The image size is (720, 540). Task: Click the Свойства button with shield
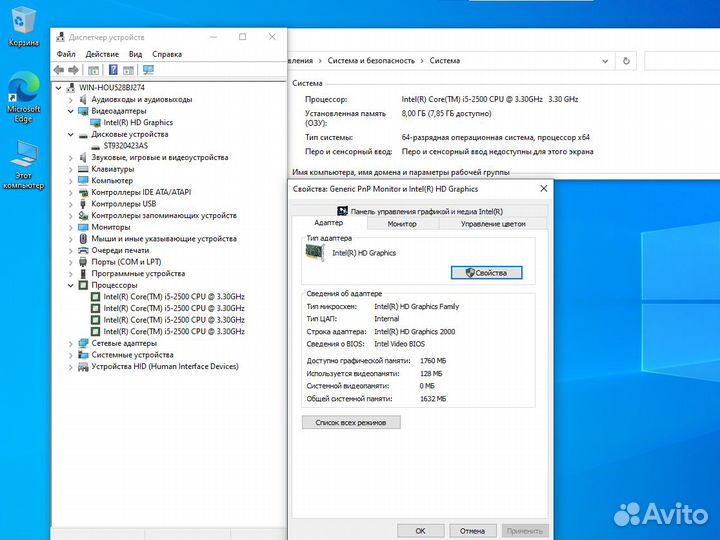click(x=486, y=273)
